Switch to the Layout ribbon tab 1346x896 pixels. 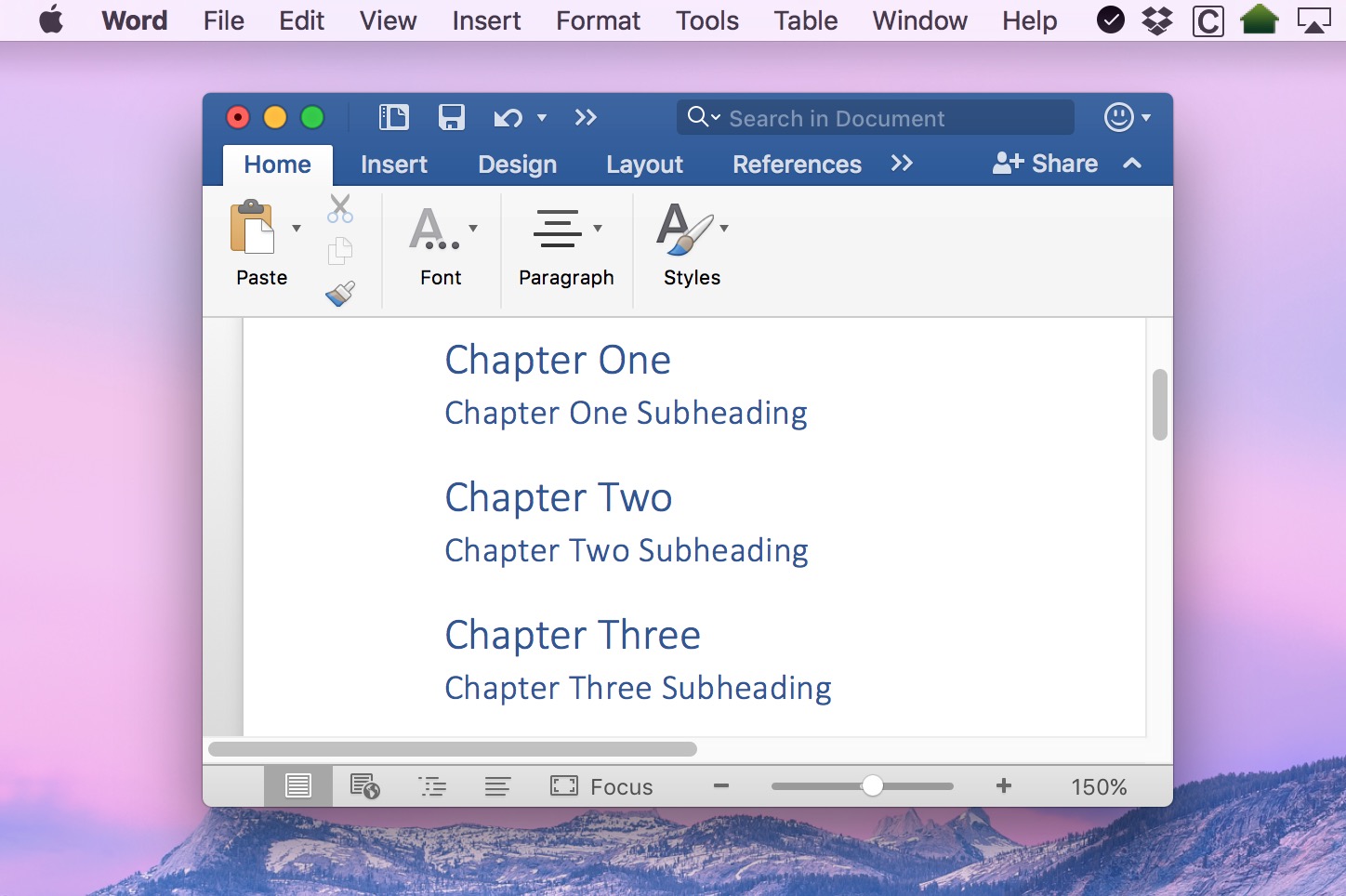[x=644, y=165]
